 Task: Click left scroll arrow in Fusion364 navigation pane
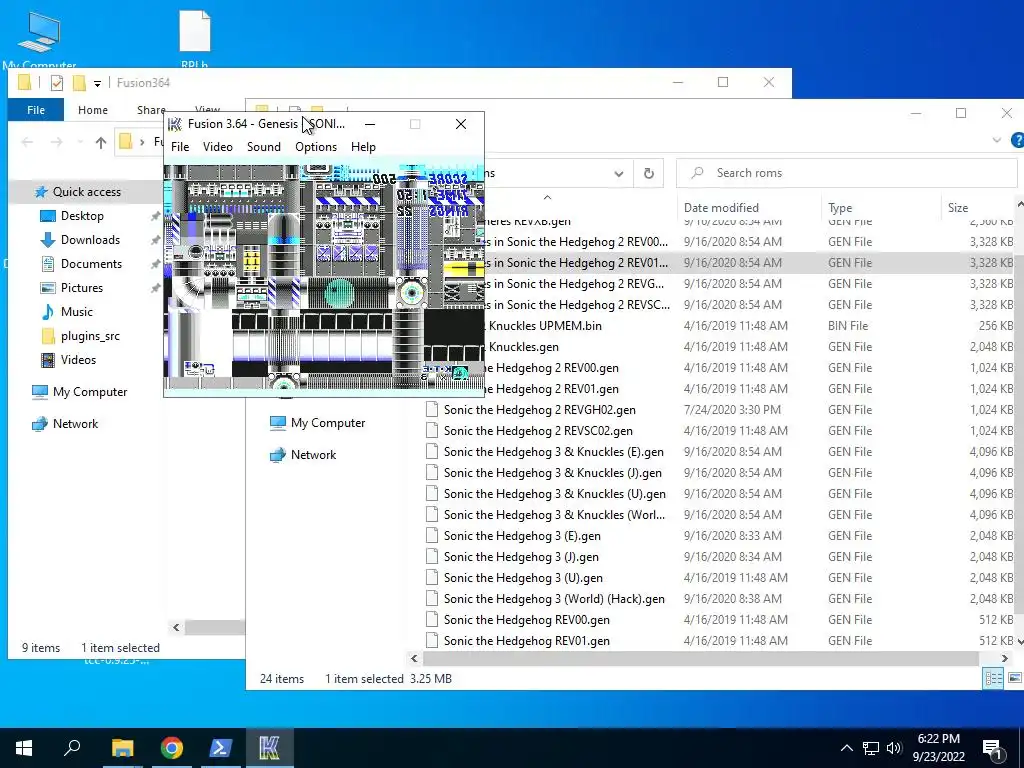click(176, 628)
